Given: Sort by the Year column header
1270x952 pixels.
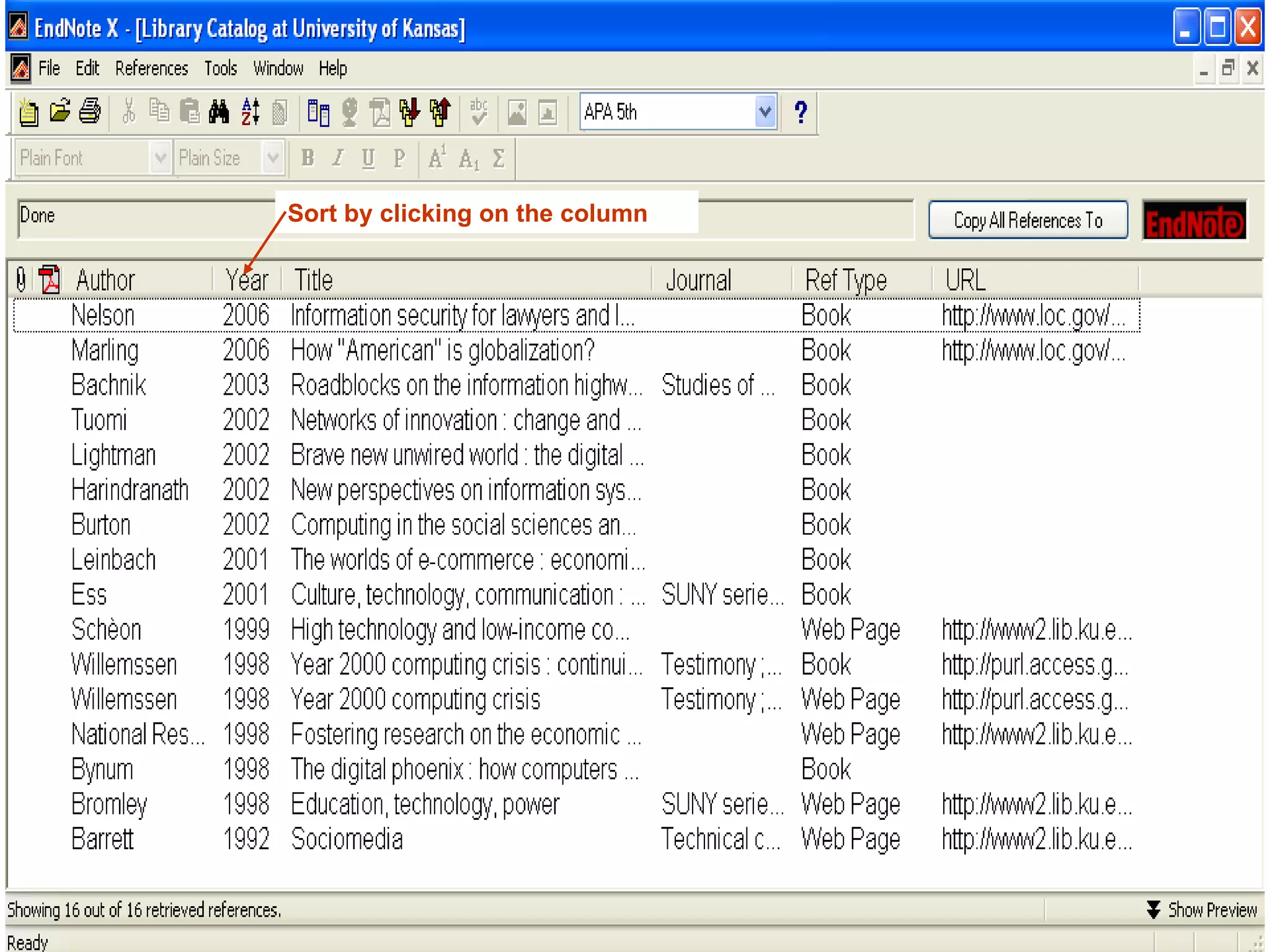Looking at the screenshot, I should click(x=247, y=280).
